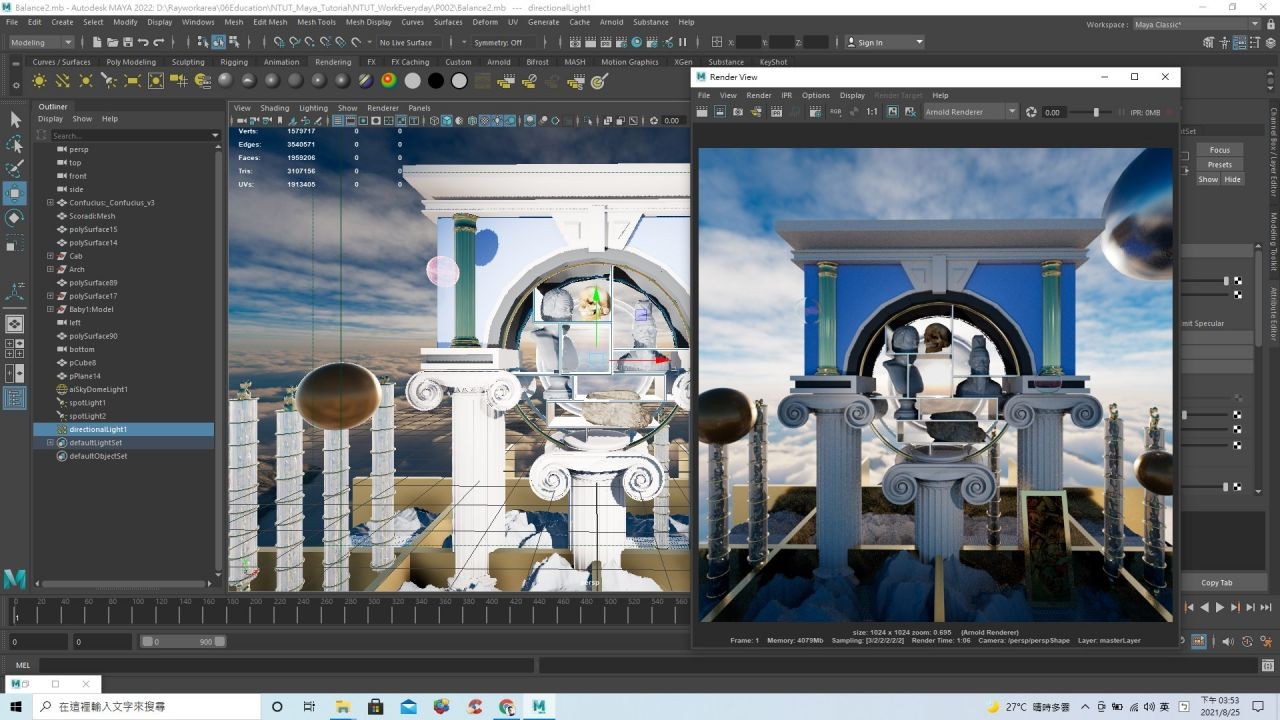1280x720 pixels.
Task: Redo previous render in Render View
Action: tap(702, 112)
